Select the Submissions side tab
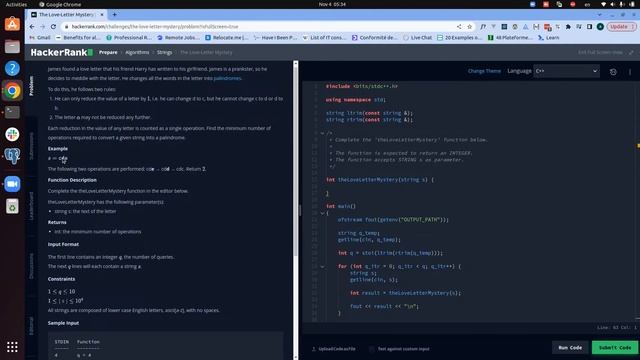The image size is (640, 360). (31, 146)
